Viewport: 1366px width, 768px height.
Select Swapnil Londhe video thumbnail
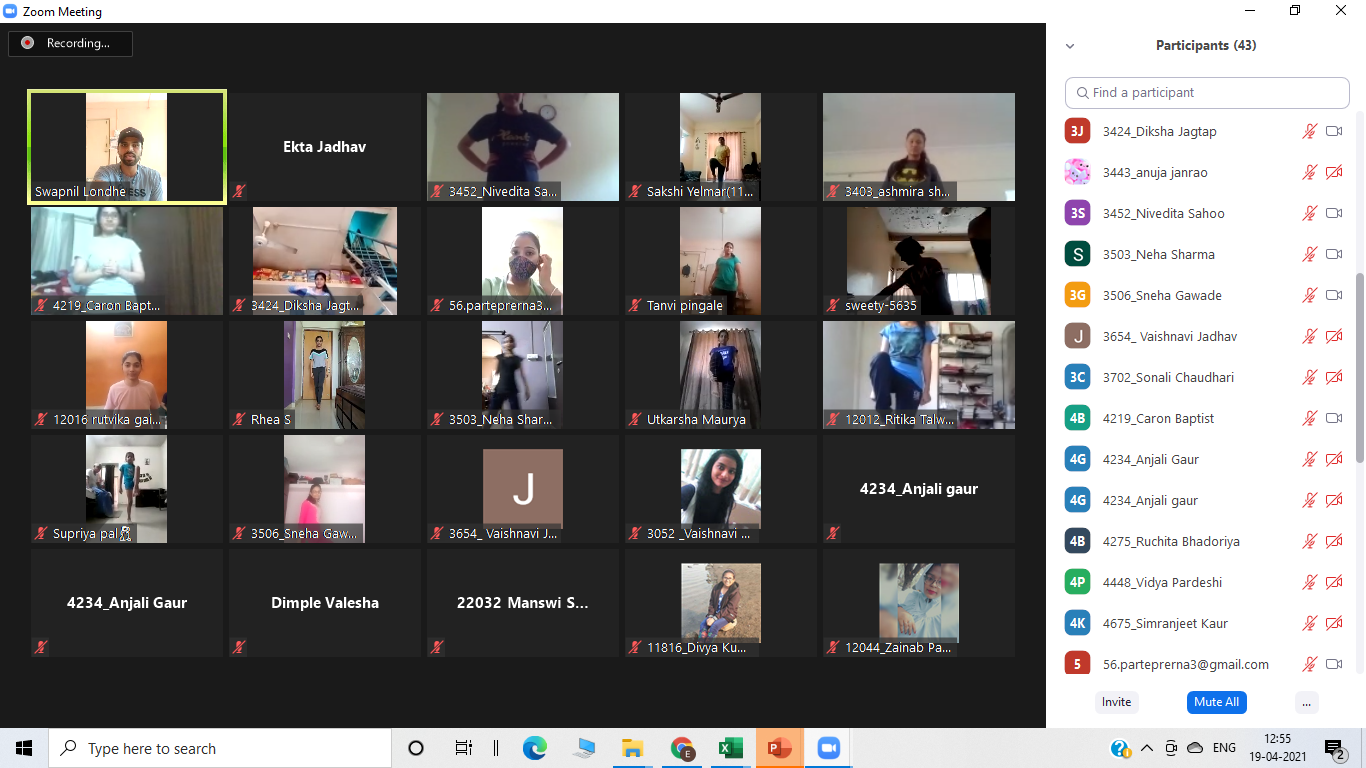tap(127, 147)
